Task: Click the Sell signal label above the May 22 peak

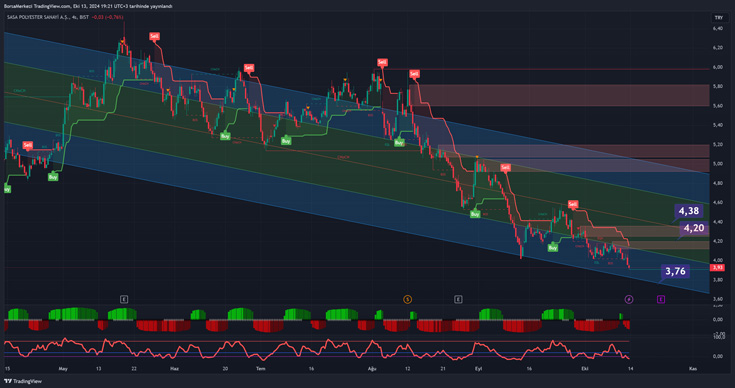Action: point(154,36)
